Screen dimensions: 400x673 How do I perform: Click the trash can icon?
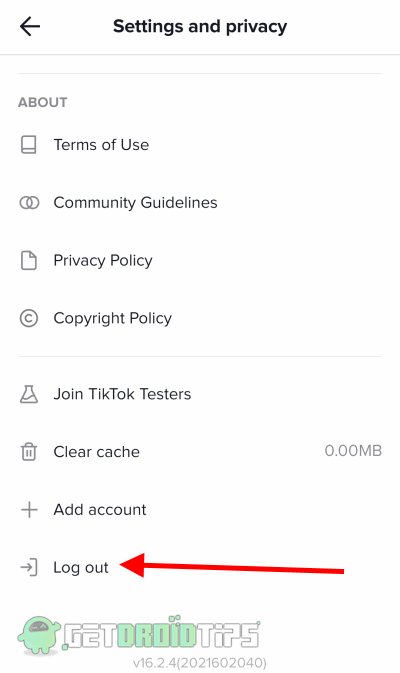29,452
